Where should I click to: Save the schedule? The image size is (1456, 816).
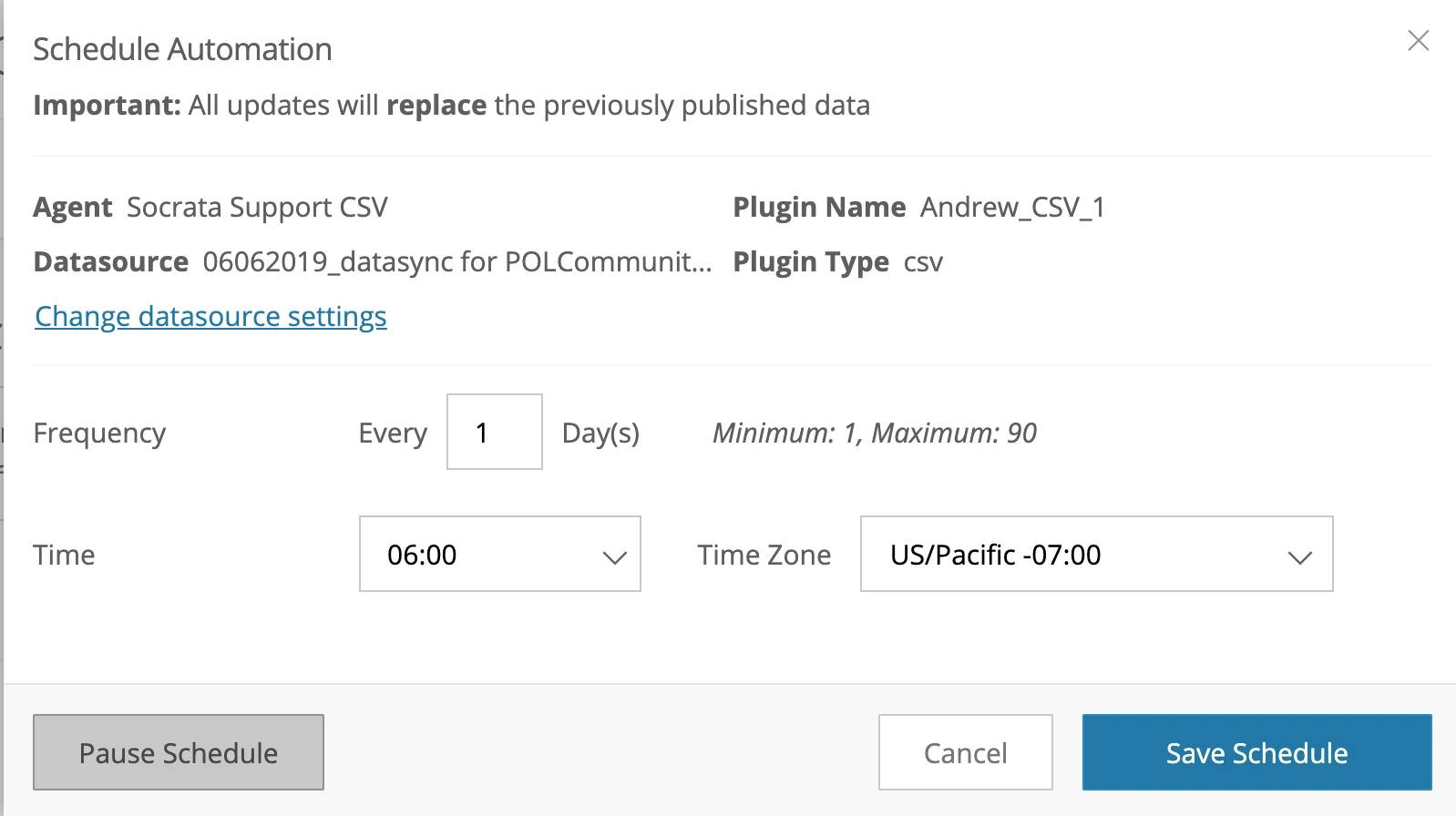click(1257, 752)
